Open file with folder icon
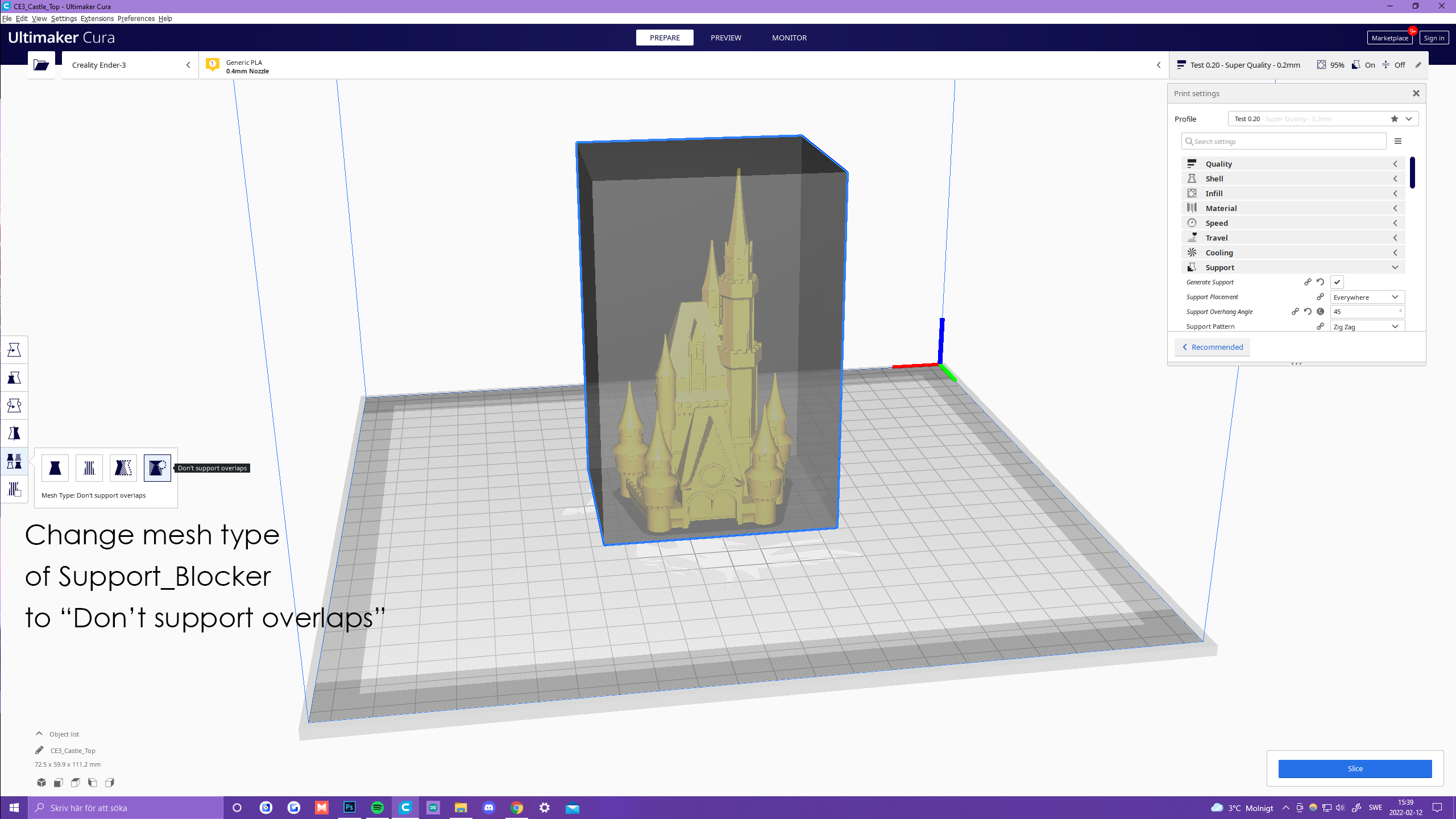The height and width of the screenshot is (819, 1456). pyautogui.click(x=42, y=65)
